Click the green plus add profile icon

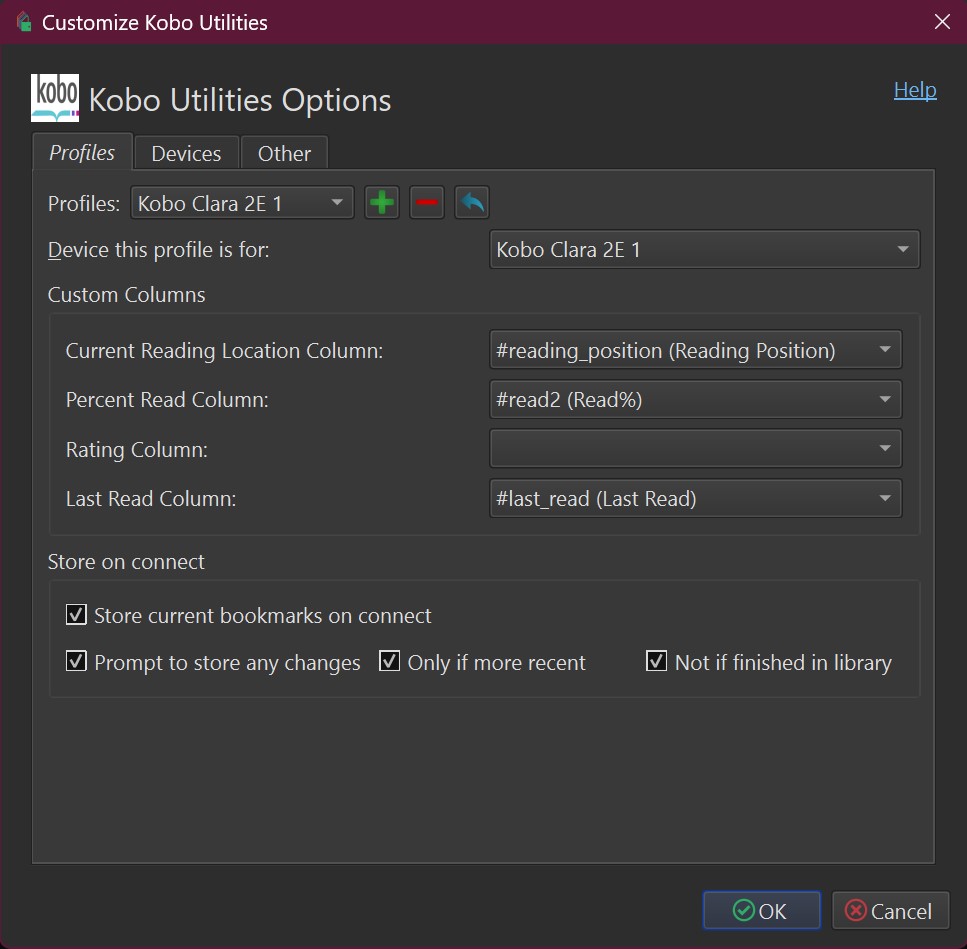(381, 203)
